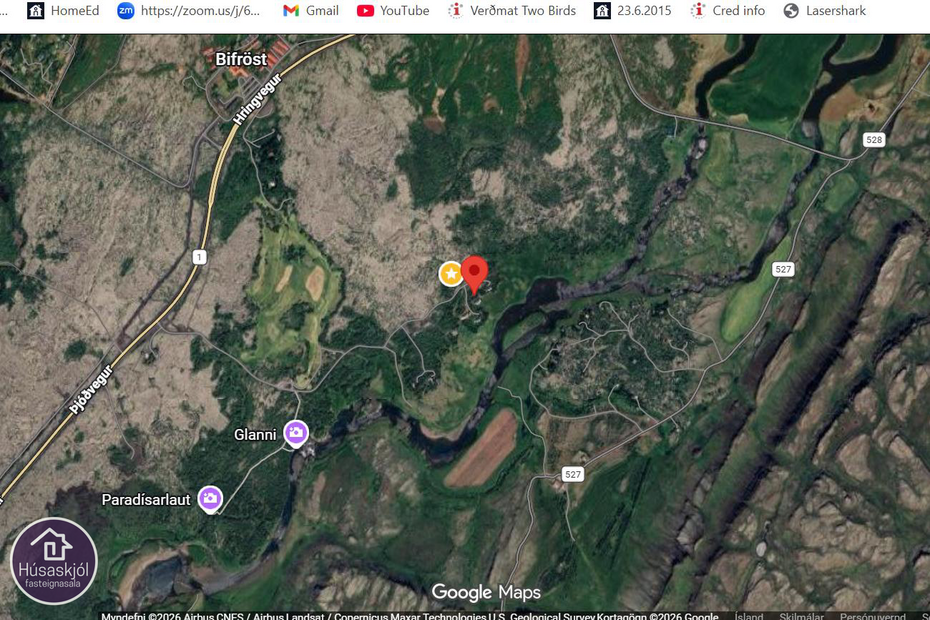Open the Gmail bookmark
The width and height of the screenshot is (930, 620).
pyautogui.click(x=310, y=11)
